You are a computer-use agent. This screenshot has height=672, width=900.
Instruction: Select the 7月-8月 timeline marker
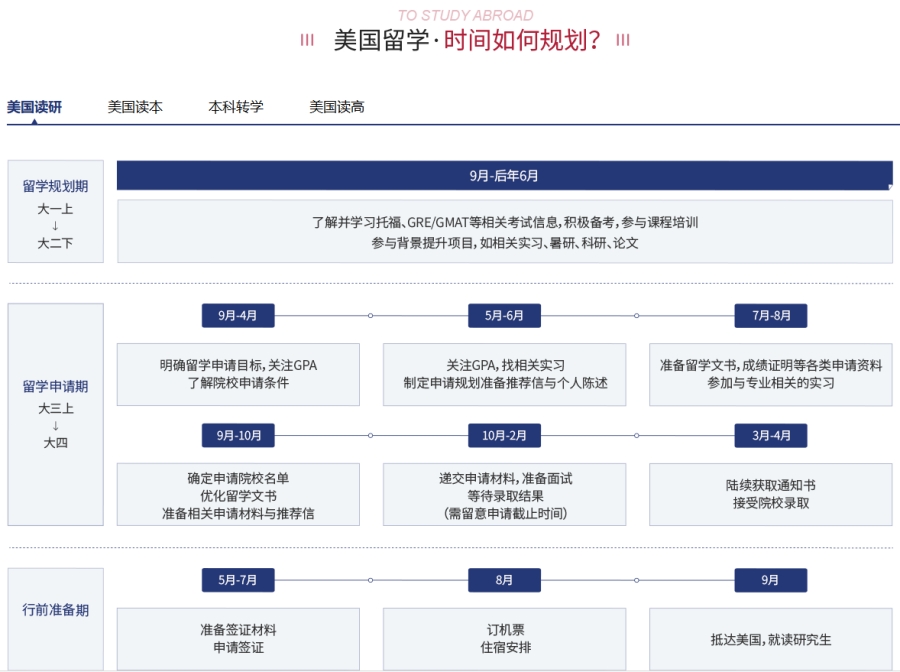click(770, 316)
